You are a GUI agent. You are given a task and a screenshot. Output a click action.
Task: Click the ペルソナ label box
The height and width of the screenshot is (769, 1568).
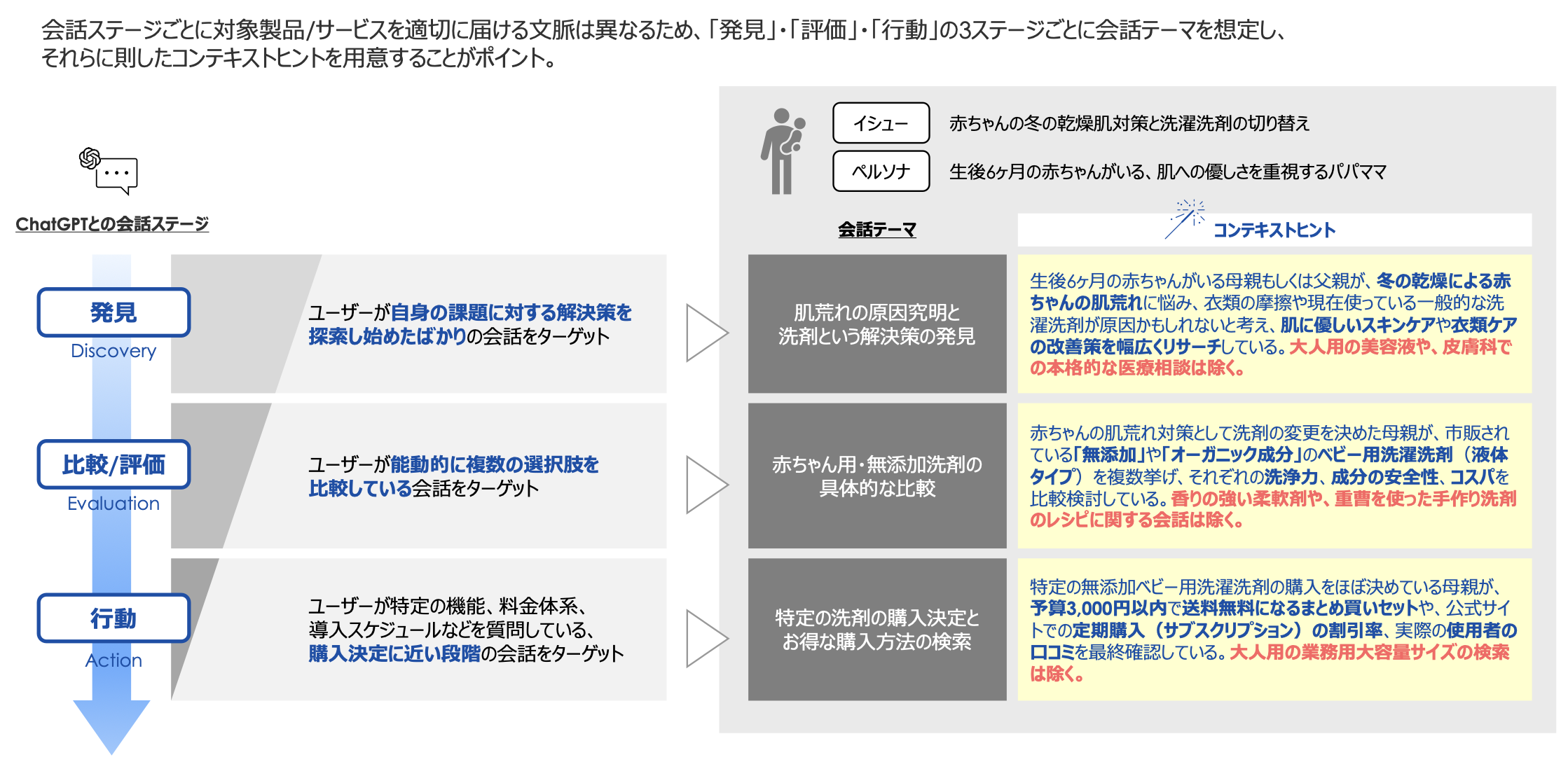[881, 171]
